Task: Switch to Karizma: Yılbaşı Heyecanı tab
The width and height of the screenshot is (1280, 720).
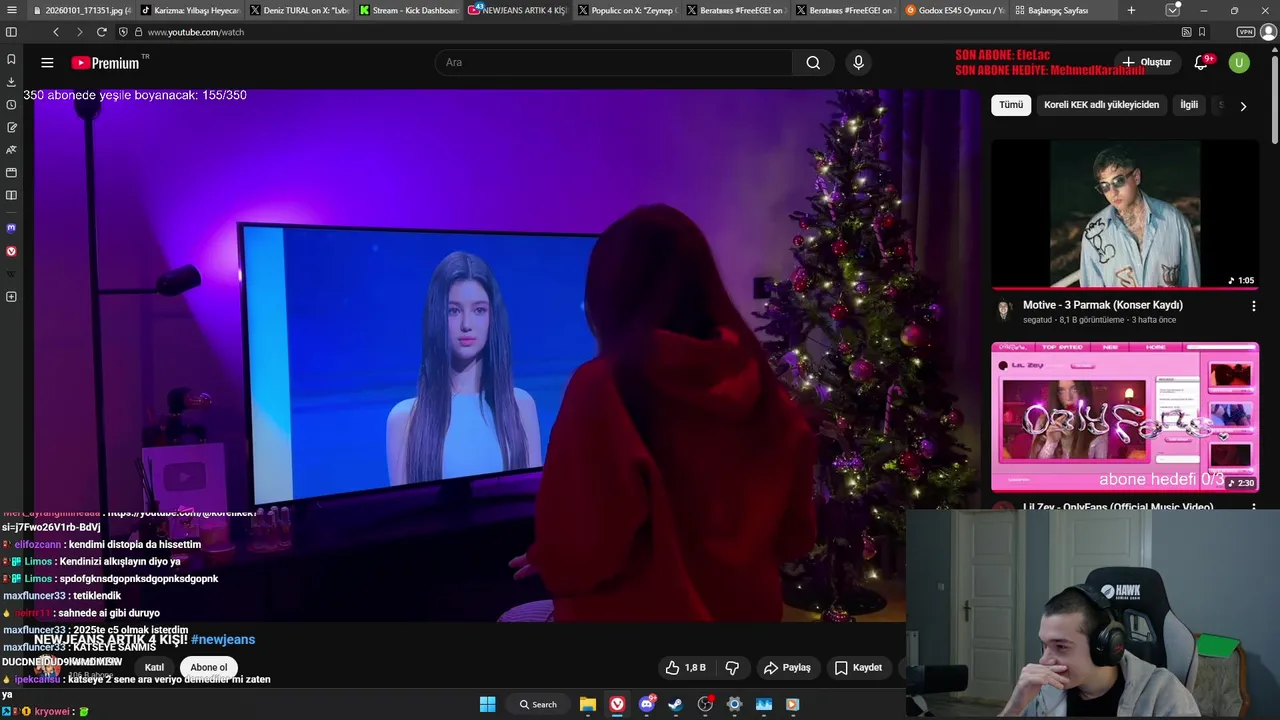Action: (x=189, y=10)
